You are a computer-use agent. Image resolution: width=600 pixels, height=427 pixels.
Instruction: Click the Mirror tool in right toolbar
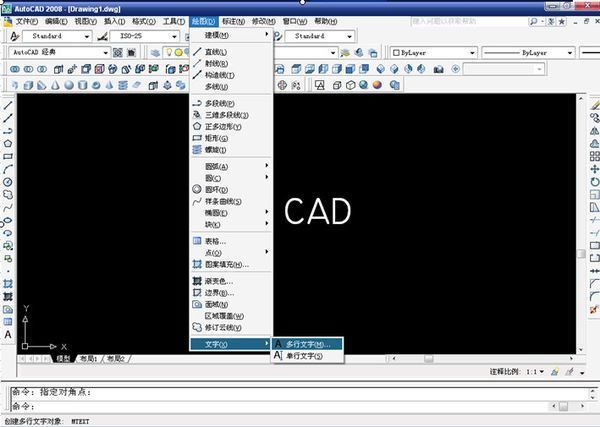coord(594,131)
